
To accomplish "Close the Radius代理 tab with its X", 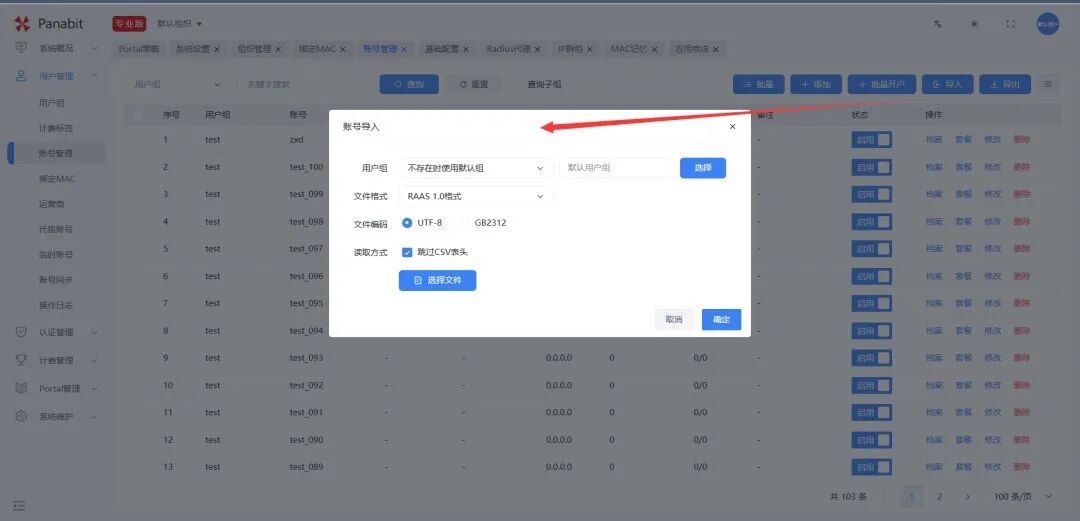I will (x=537, y=49).
